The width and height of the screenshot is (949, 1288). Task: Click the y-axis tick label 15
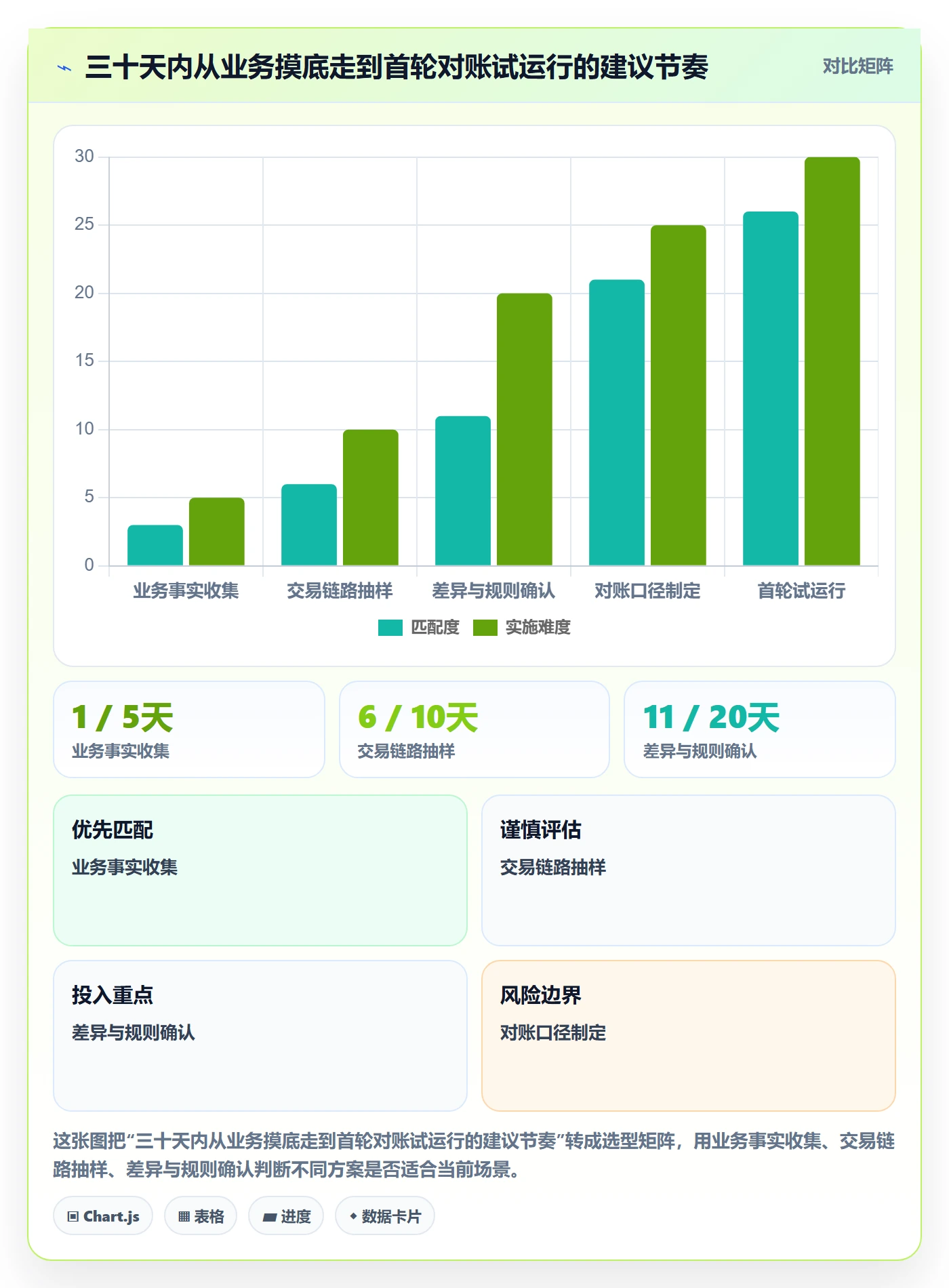pos(84,361)
